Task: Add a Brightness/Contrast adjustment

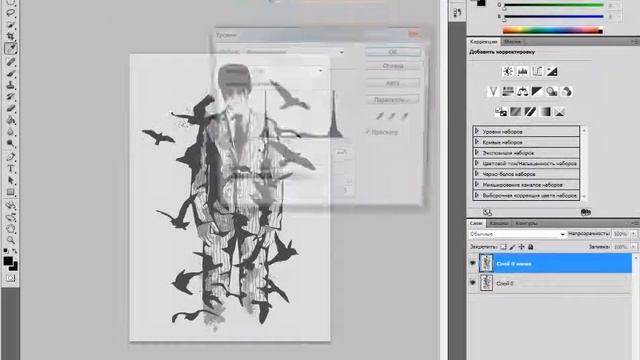Action: [x=508, y=71]
